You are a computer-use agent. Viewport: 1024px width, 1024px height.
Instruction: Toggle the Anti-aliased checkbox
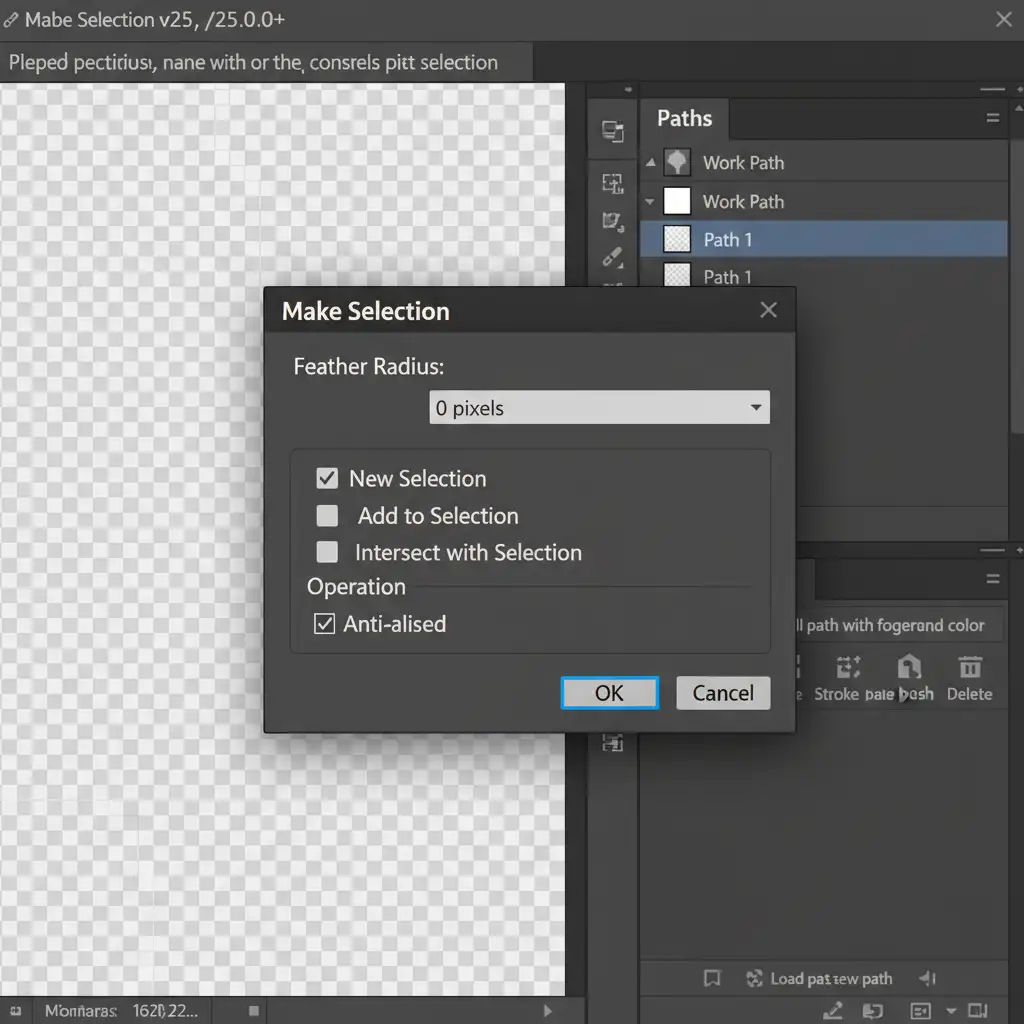click(325, 624)
